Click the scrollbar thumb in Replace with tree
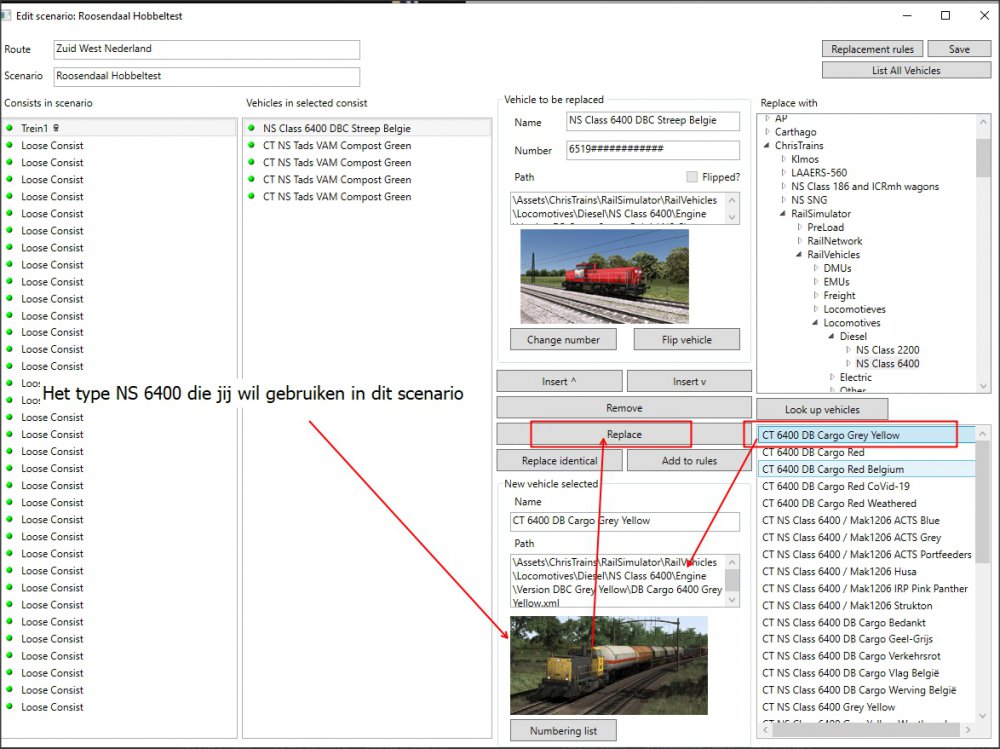The image size is (1000, 749). 983,160
